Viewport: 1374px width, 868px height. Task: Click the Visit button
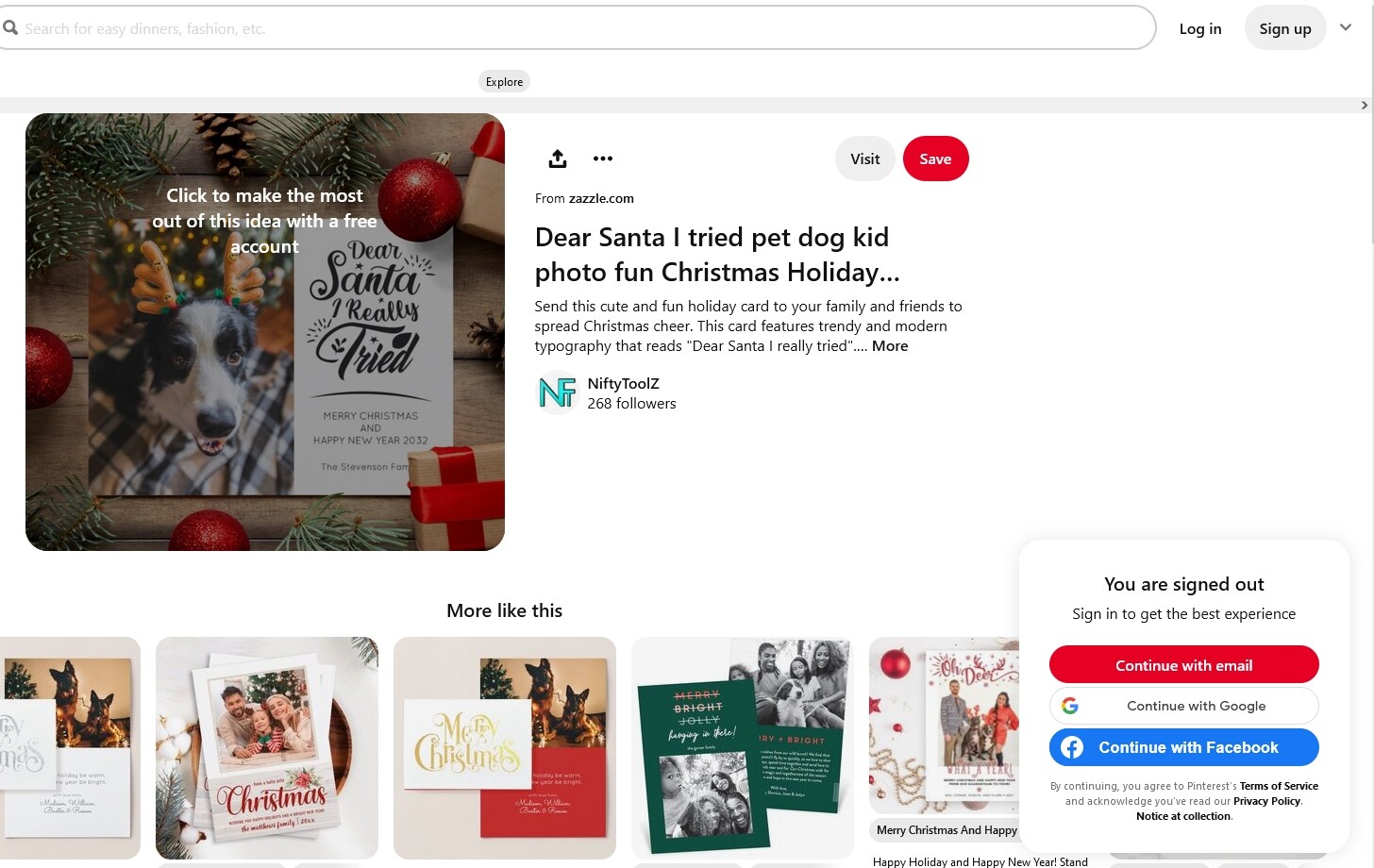(x=864, y=159)
